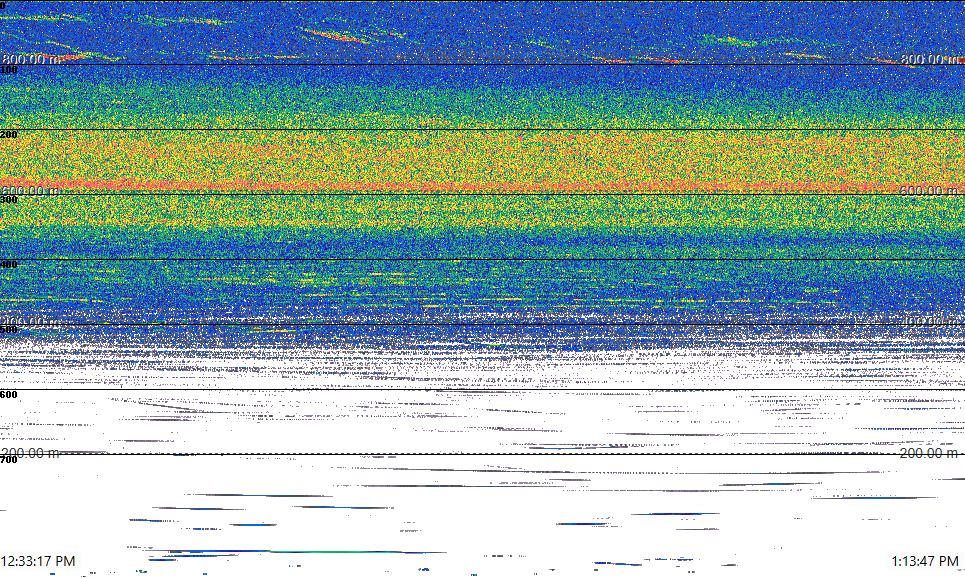Click the right 200.00 m range label
The height and width of the screenshot is (578, 965).
click(930, 453)
